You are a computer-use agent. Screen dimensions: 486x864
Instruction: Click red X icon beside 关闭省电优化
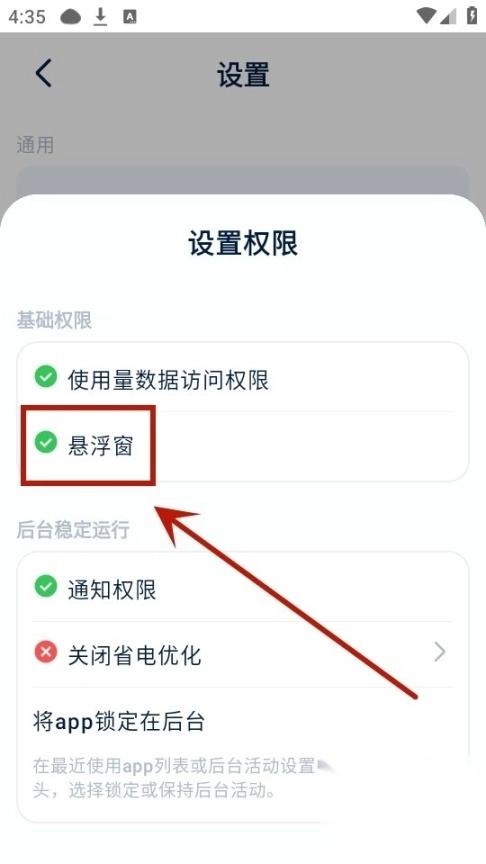[46, 652]
